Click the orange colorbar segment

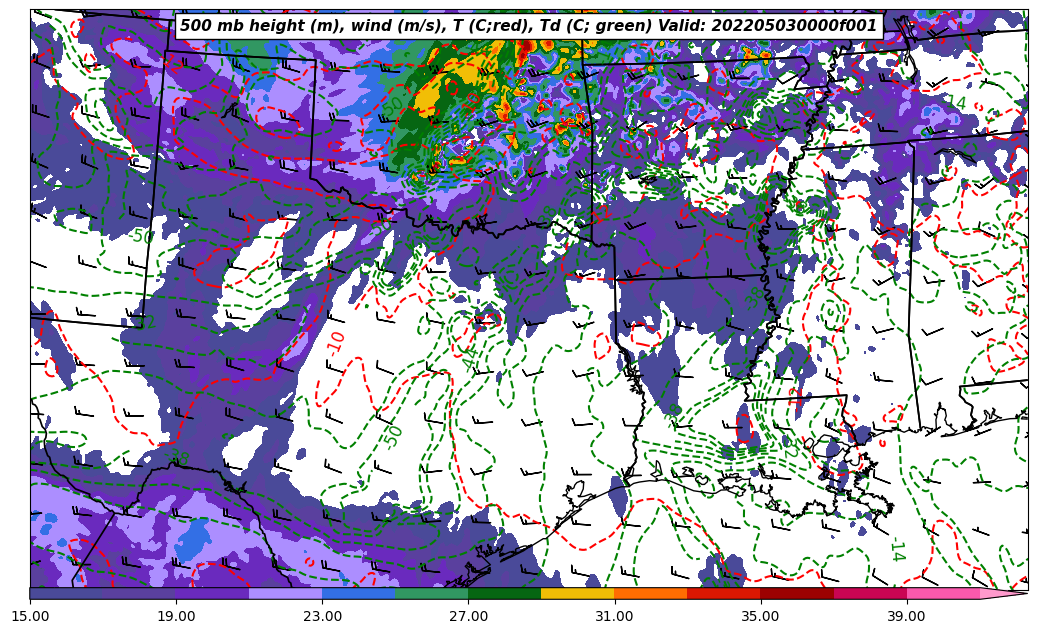[650, 594]
